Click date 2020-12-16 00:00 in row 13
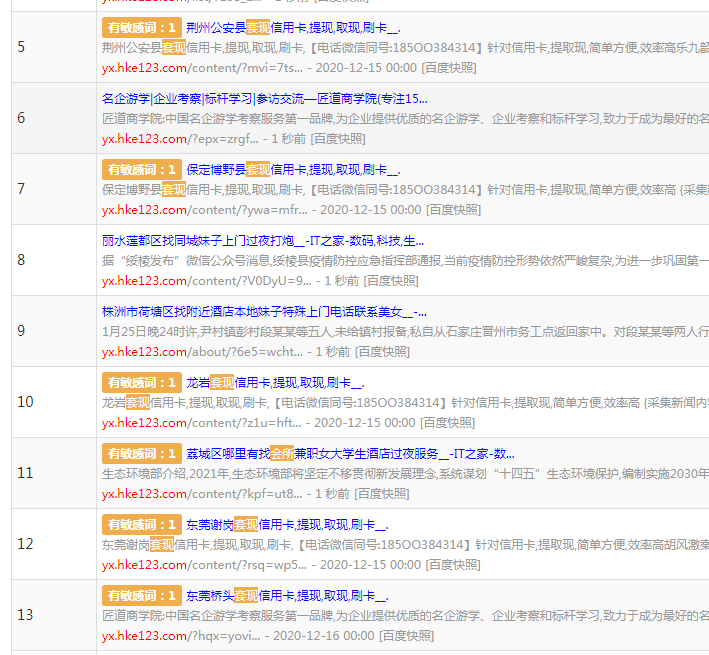Screen dimensions: 709x655 tap(323, 636)
